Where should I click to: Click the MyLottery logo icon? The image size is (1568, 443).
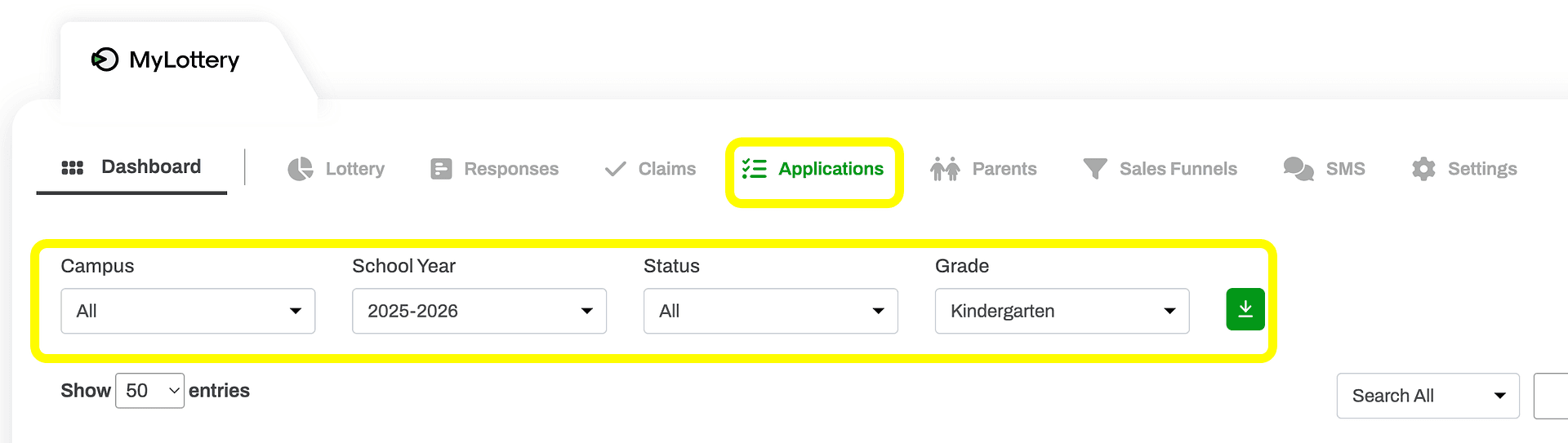click(105, 60)
